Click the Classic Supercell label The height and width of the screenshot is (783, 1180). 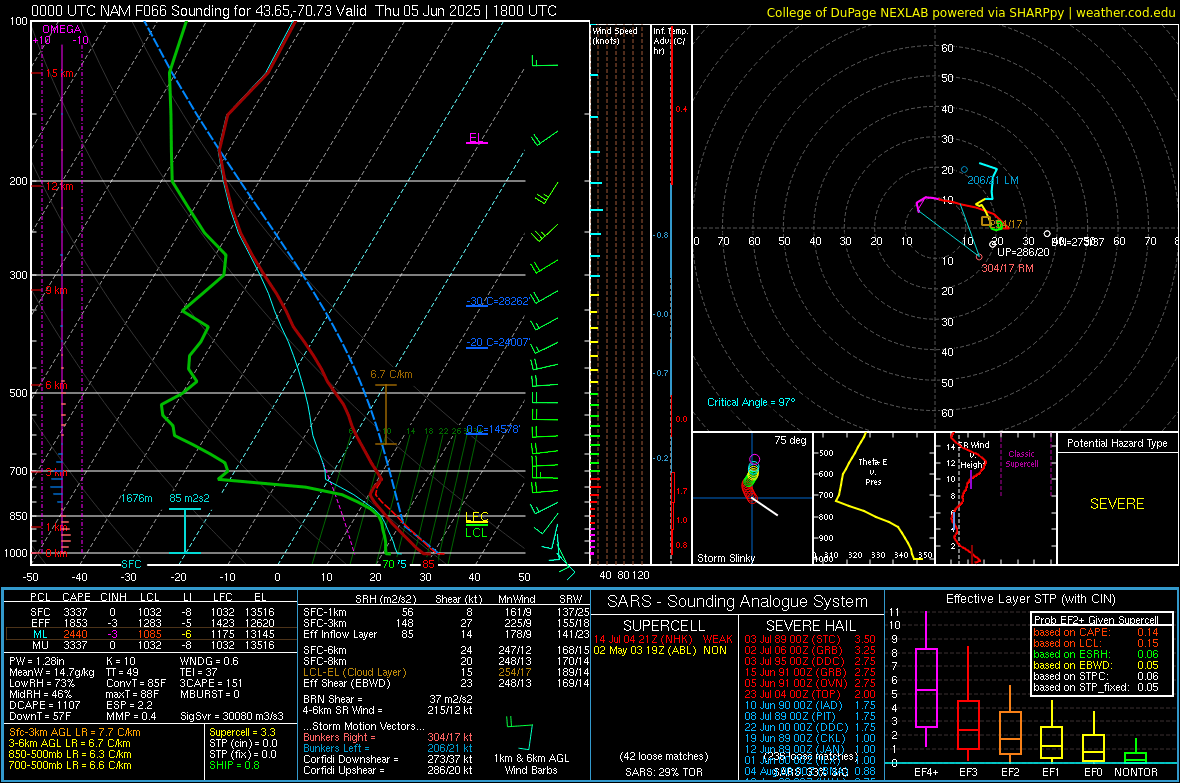click(1022, 459)
